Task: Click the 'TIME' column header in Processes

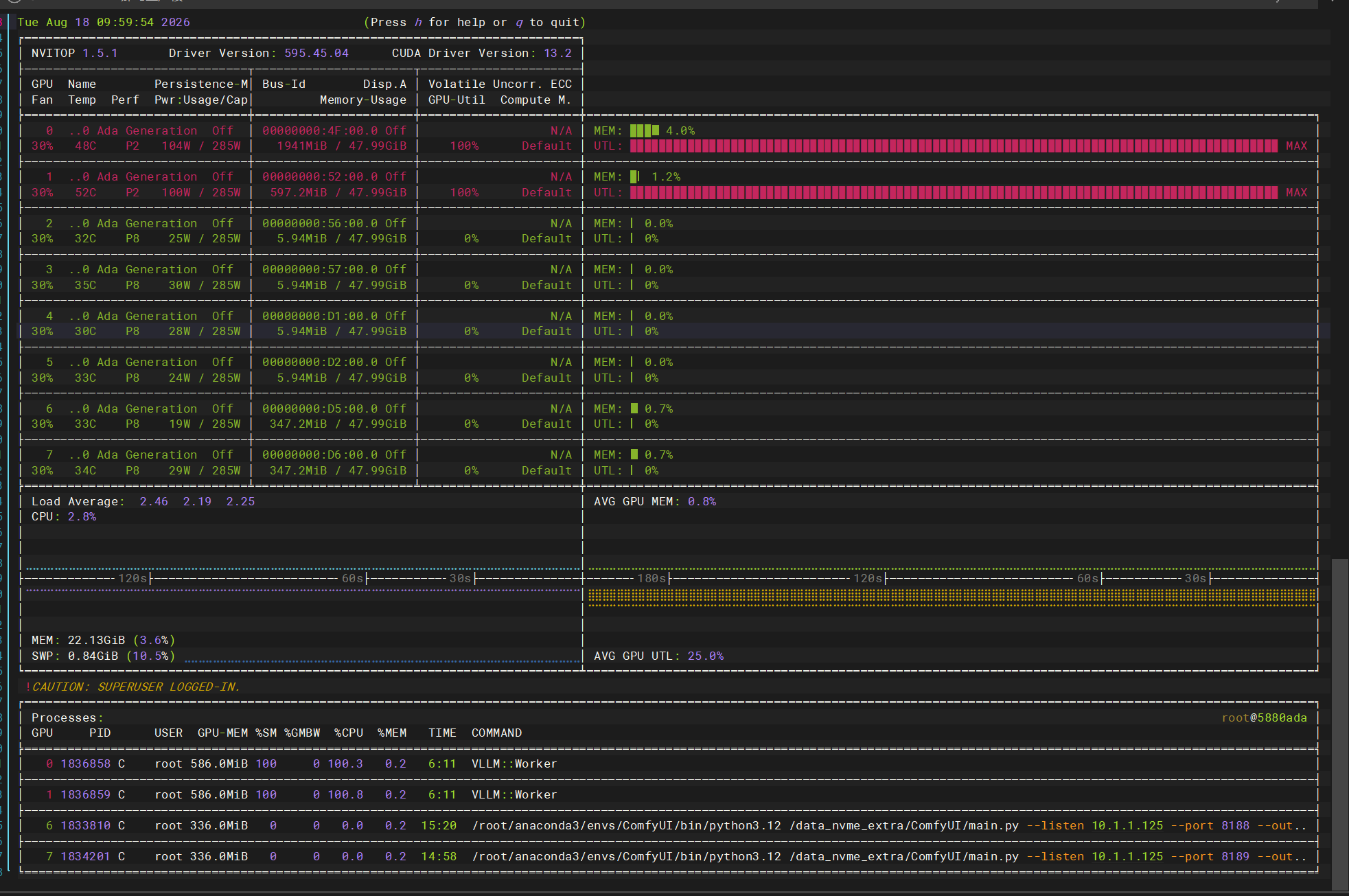Action: [443, 733]
